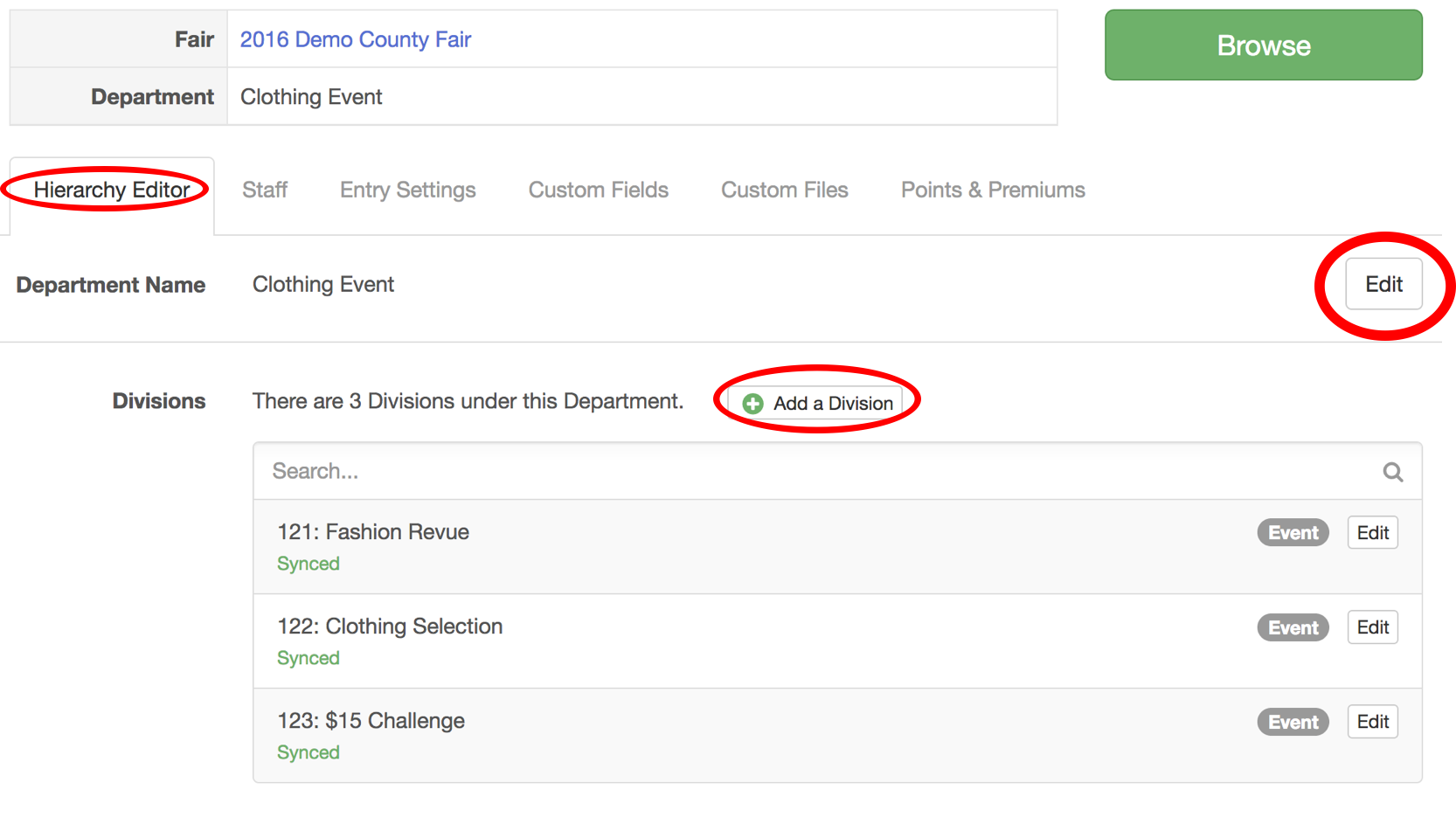The width and height of the screenshot is (1456, 838).
Task: Click Event badge for Fashion Revue
Action: tap(1293, 533)
